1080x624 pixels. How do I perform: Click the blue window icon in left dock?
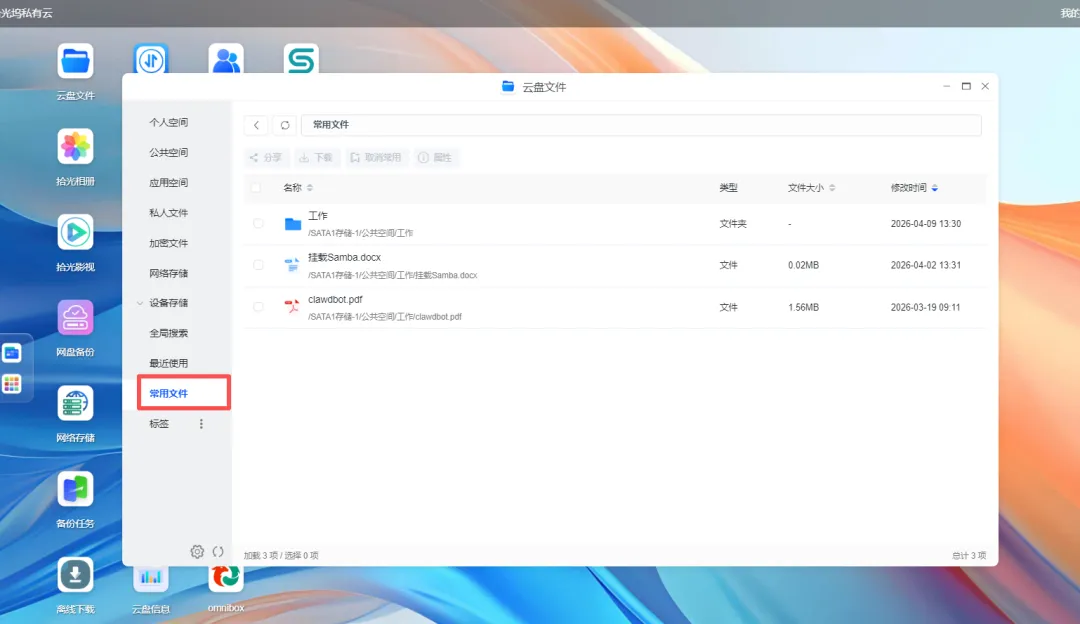click(x=12, y=353)
